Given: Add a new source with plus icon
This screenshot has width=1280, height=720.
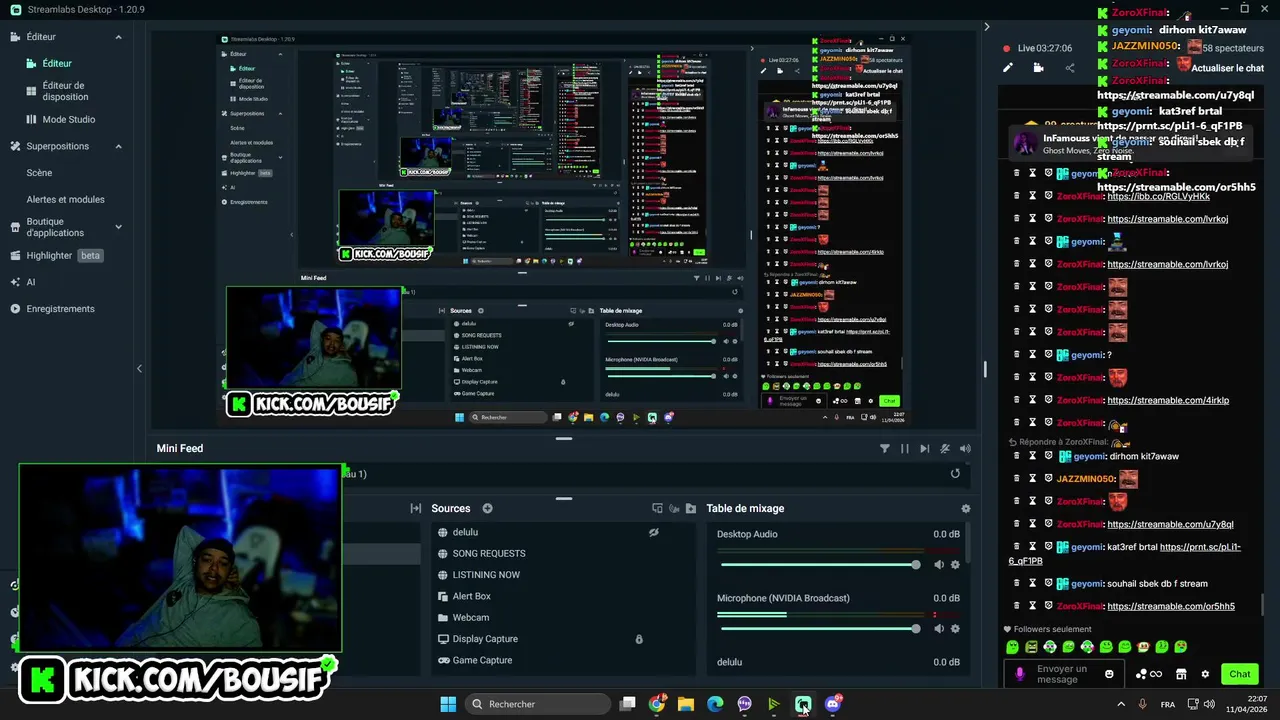Looking at the screenshot, I should [x=487, y=508].
